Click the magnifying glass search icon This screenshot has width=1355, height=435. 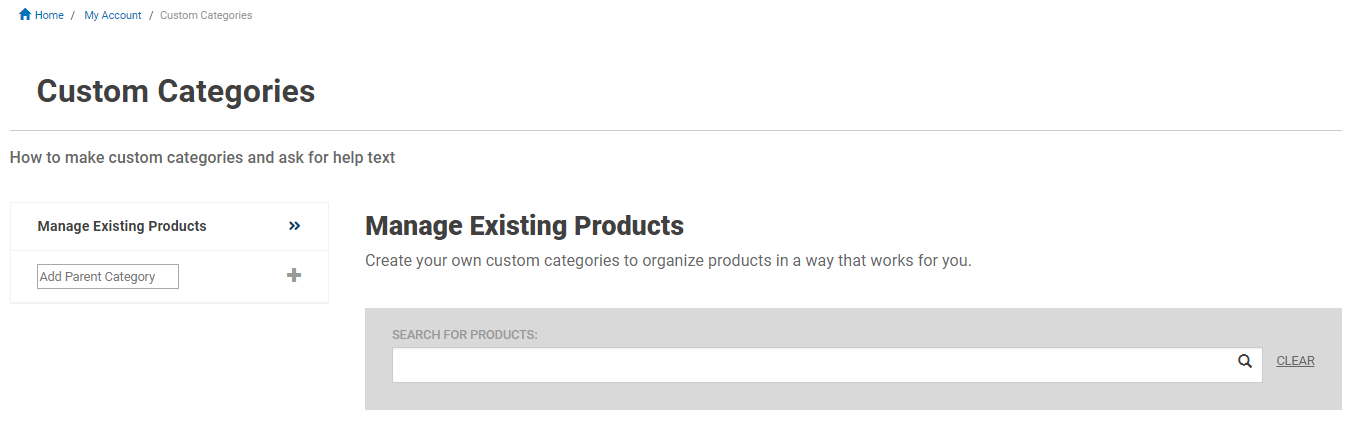1245,362
